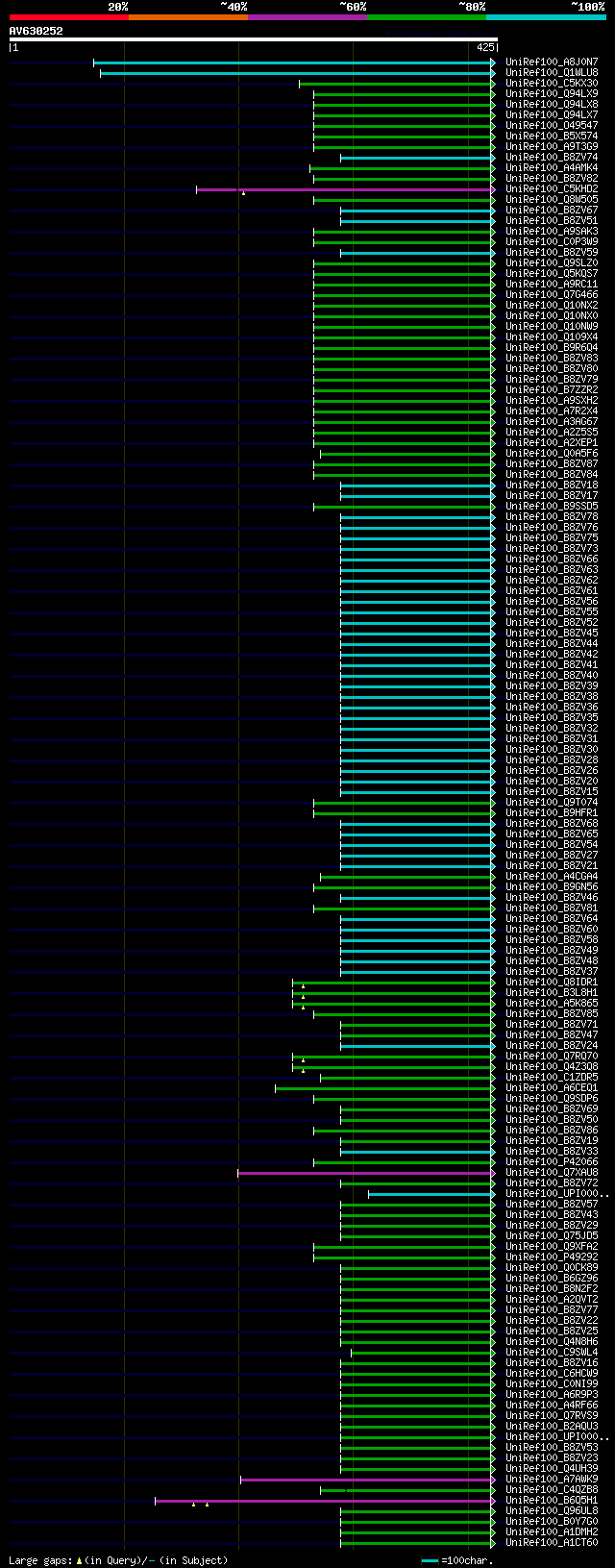Select the UniRef100_A7AWK9 label
Viewport: 615px width, 1568px height.
[x=552, y=1480]
